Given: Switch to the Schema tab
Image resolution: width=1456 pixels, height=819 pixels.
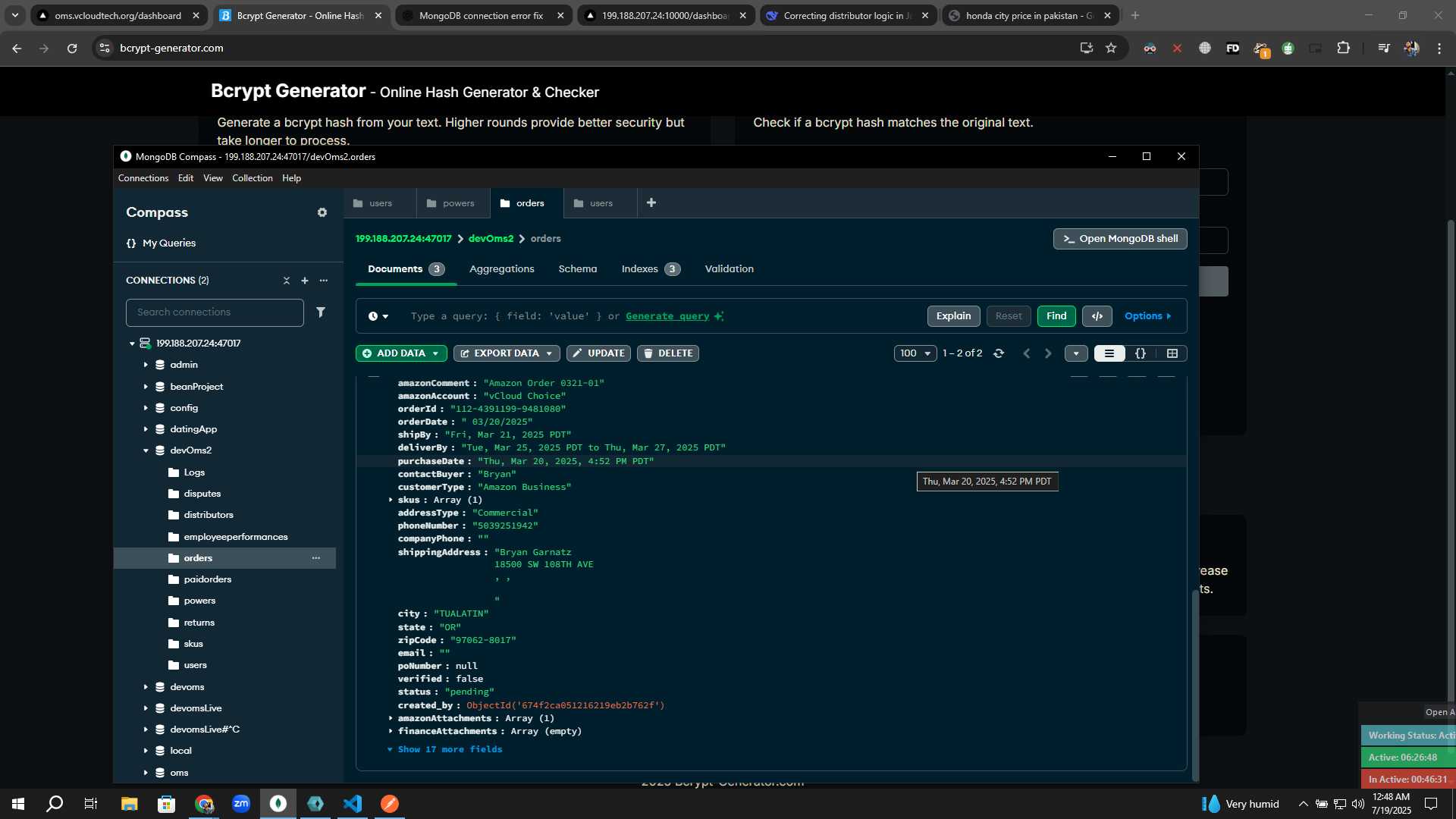Looking at the screenshot, I should tap(578, 269).
